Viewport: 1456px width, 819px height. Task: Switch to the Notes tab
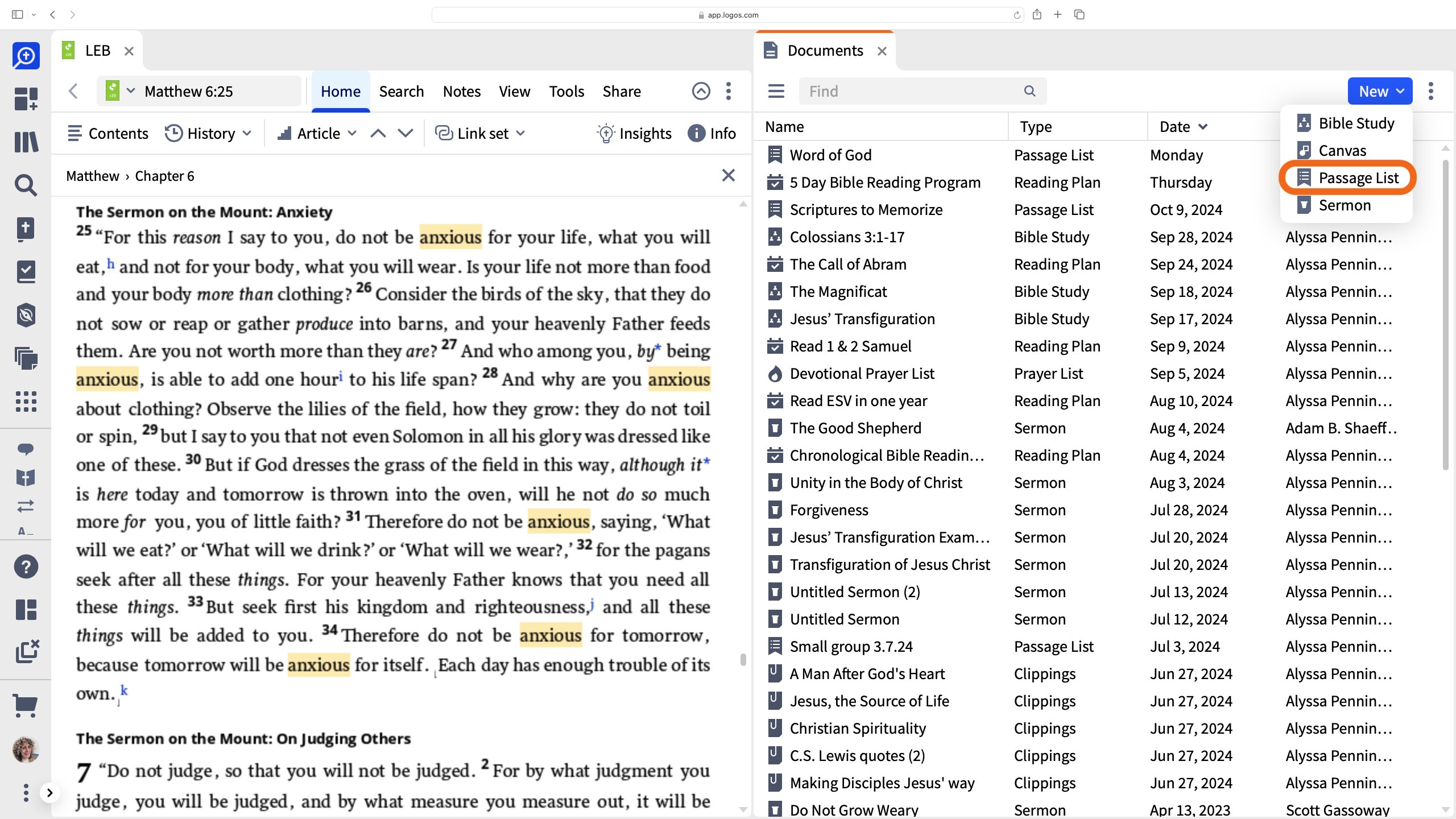point(462,91)
